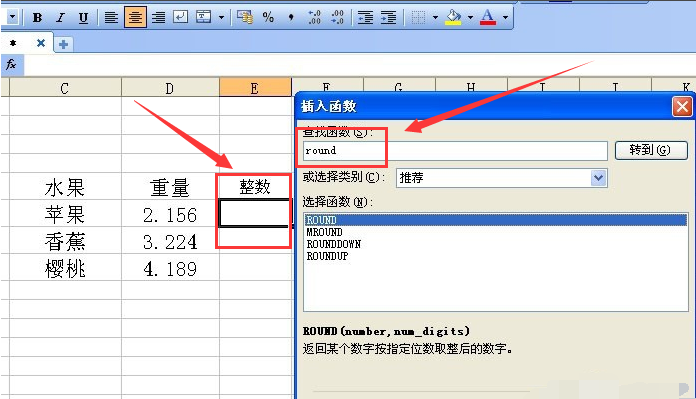The image size is (696, 399).
Task: Click the 苹果 cell
Action: pos(65,214)
